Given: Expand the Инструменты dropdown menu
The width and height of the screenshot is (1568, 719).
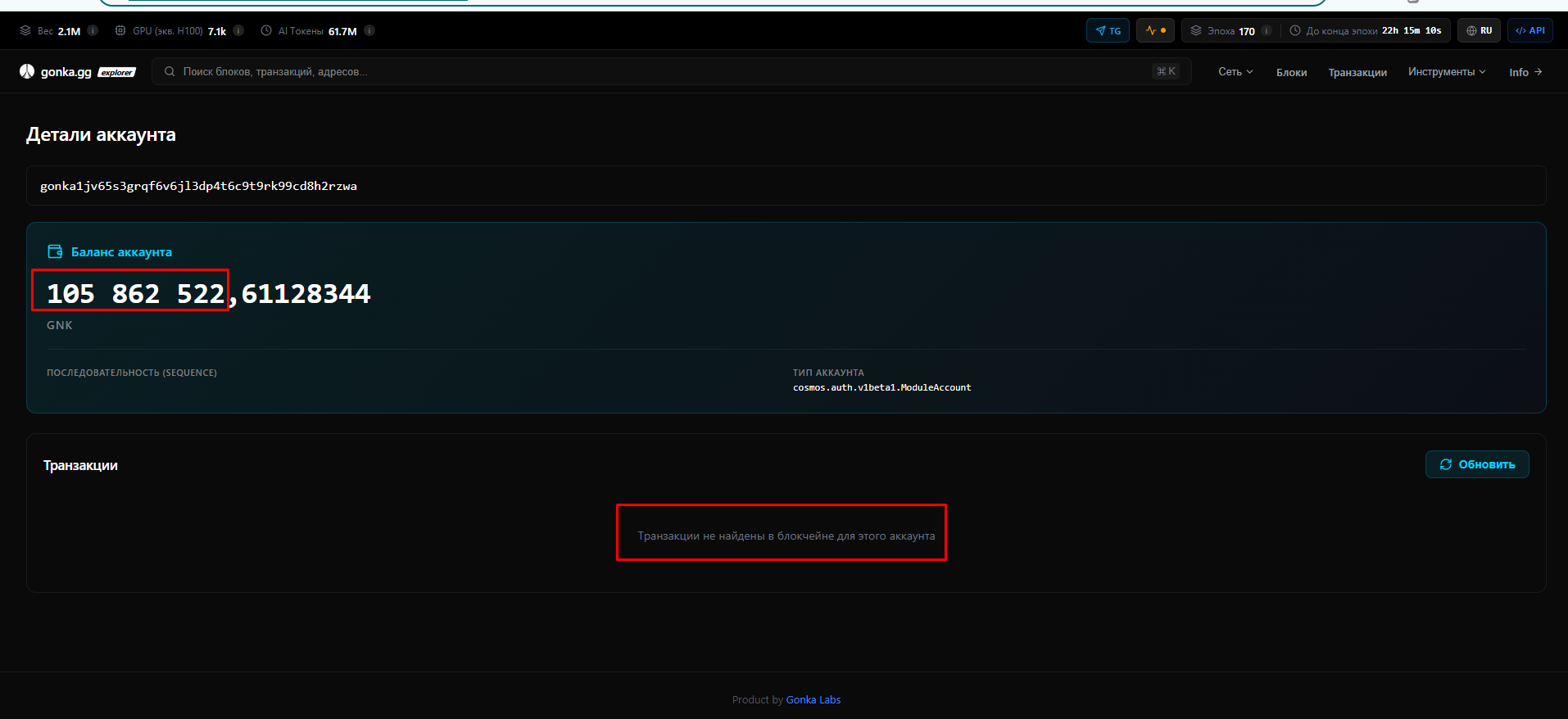Looking at the screenshot, I should coord(1446,72).
